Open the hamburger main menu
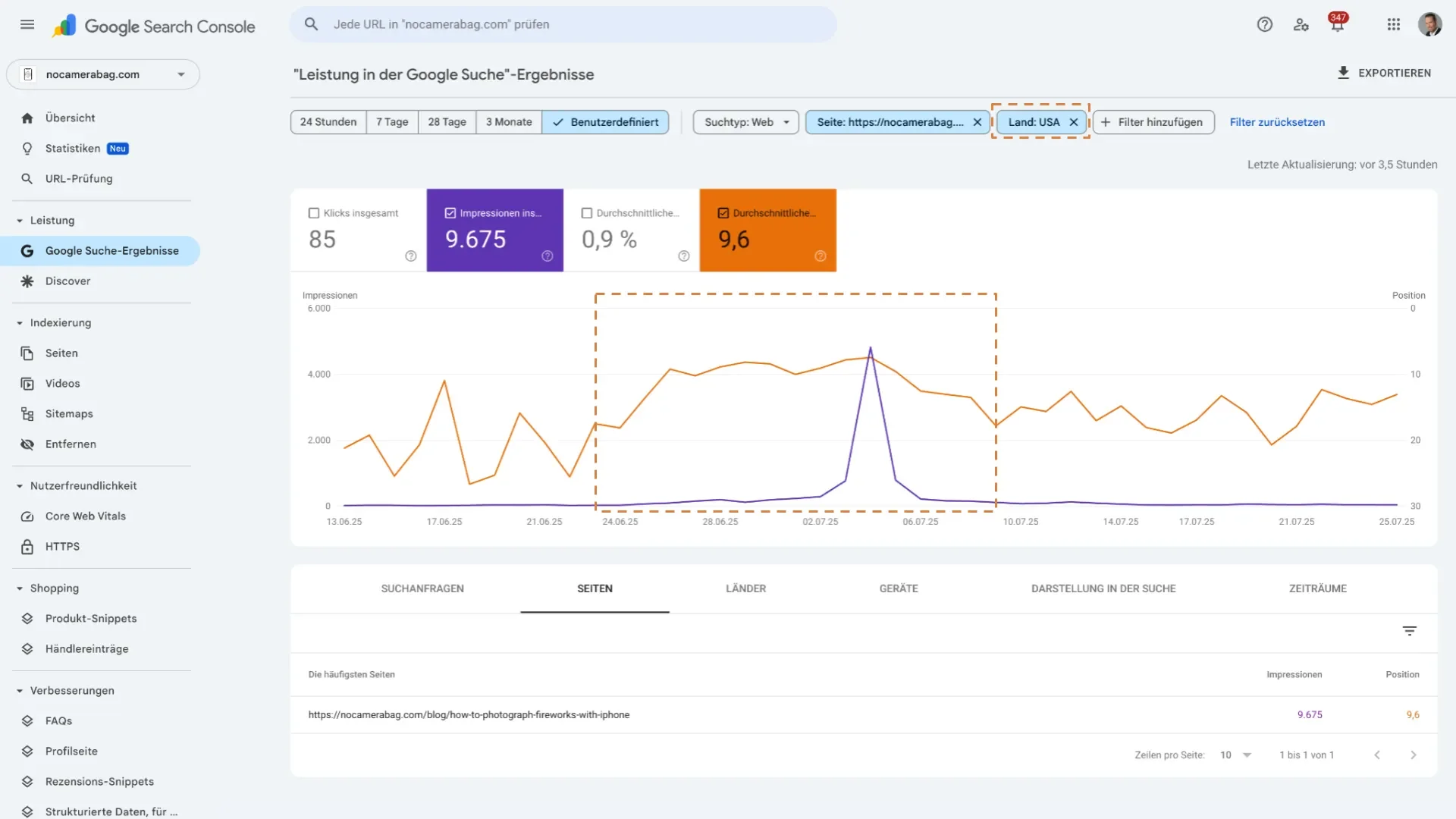 coord(27,24)
